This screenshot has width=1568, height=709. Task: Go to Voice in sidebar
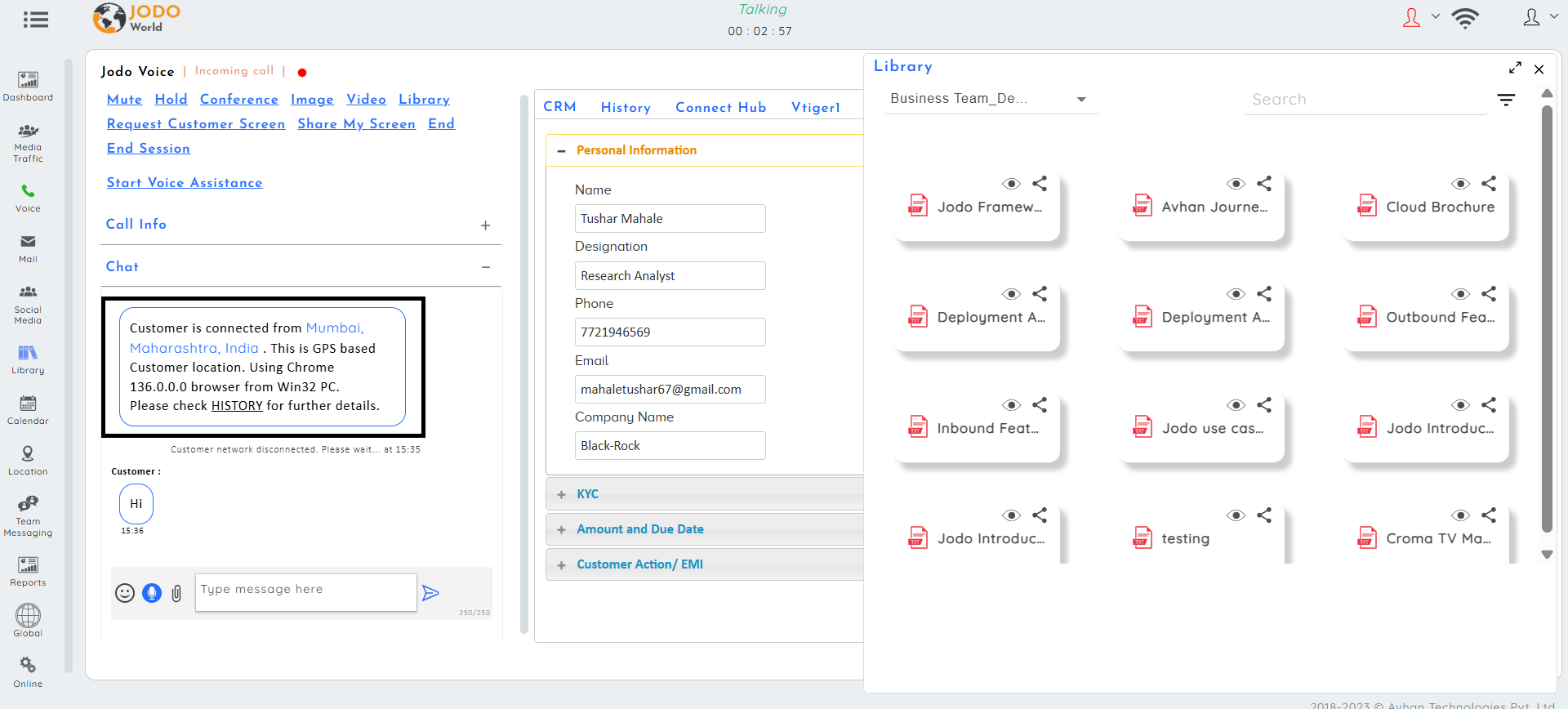tap(28, 198)
